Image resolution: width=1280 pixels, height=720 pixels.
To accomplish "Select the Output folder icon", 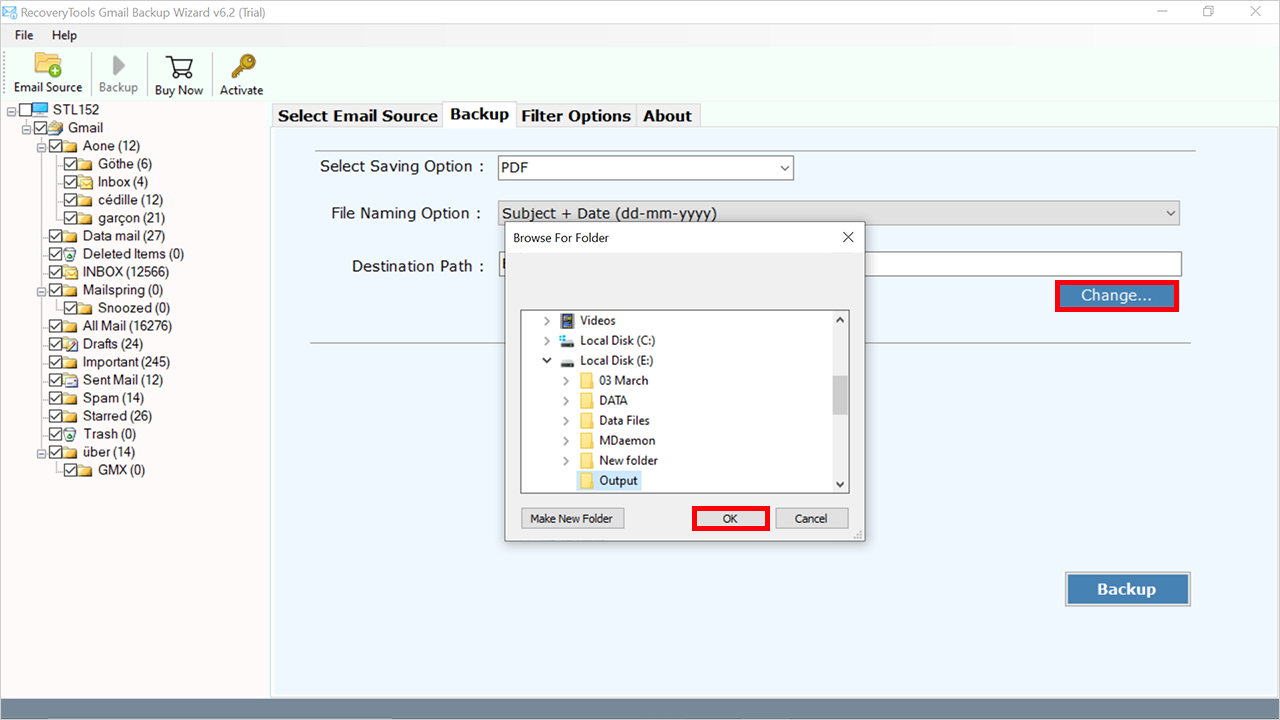I will click(587, 481).
